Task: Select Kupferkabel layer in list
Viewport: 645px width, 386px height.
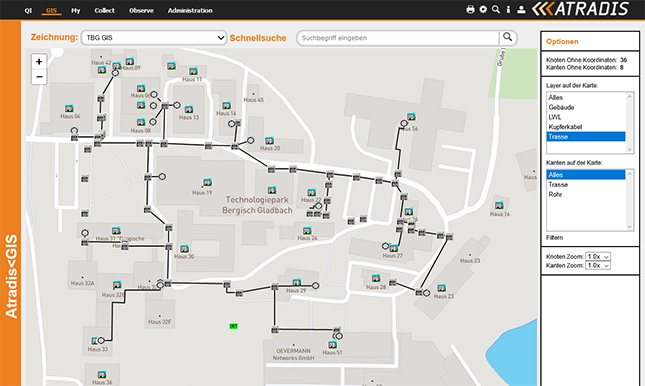Action: tap(586, 127)
